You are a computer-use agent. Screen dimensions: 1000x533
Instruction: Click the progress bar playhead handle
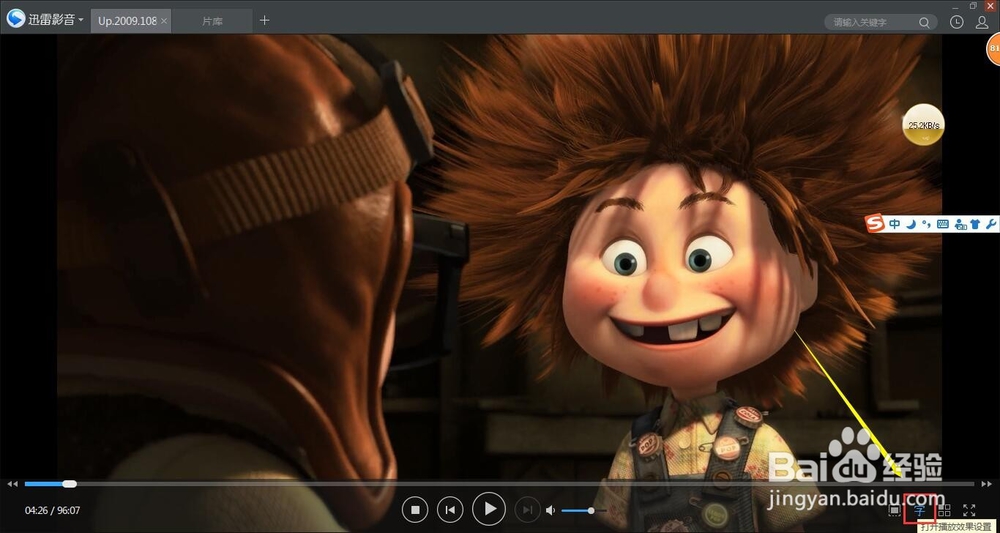(x=70, y=484)
